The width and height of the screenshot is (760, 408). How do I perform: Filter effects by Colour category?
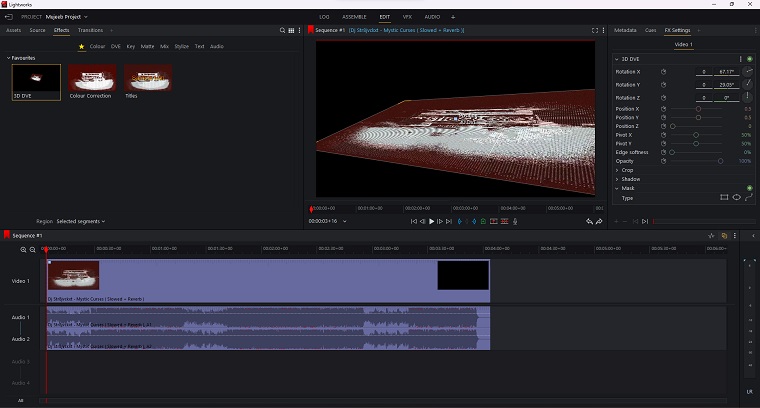(x=97, y=47)
